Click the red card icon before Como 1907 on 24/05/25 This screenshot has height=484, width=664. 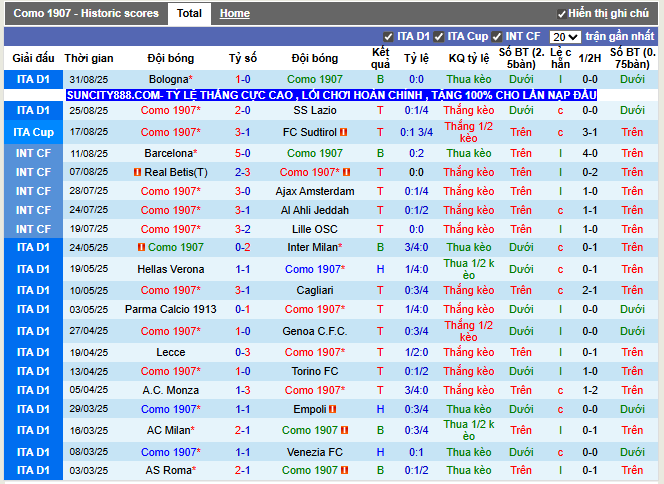coord(141,247)
